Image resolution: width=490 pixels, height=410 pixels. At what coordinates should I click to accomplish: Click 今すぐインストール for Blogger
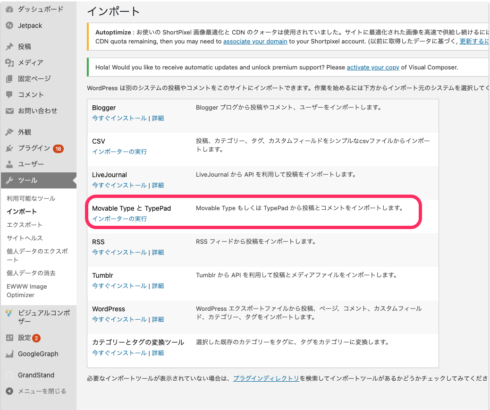tap(119, 118)
